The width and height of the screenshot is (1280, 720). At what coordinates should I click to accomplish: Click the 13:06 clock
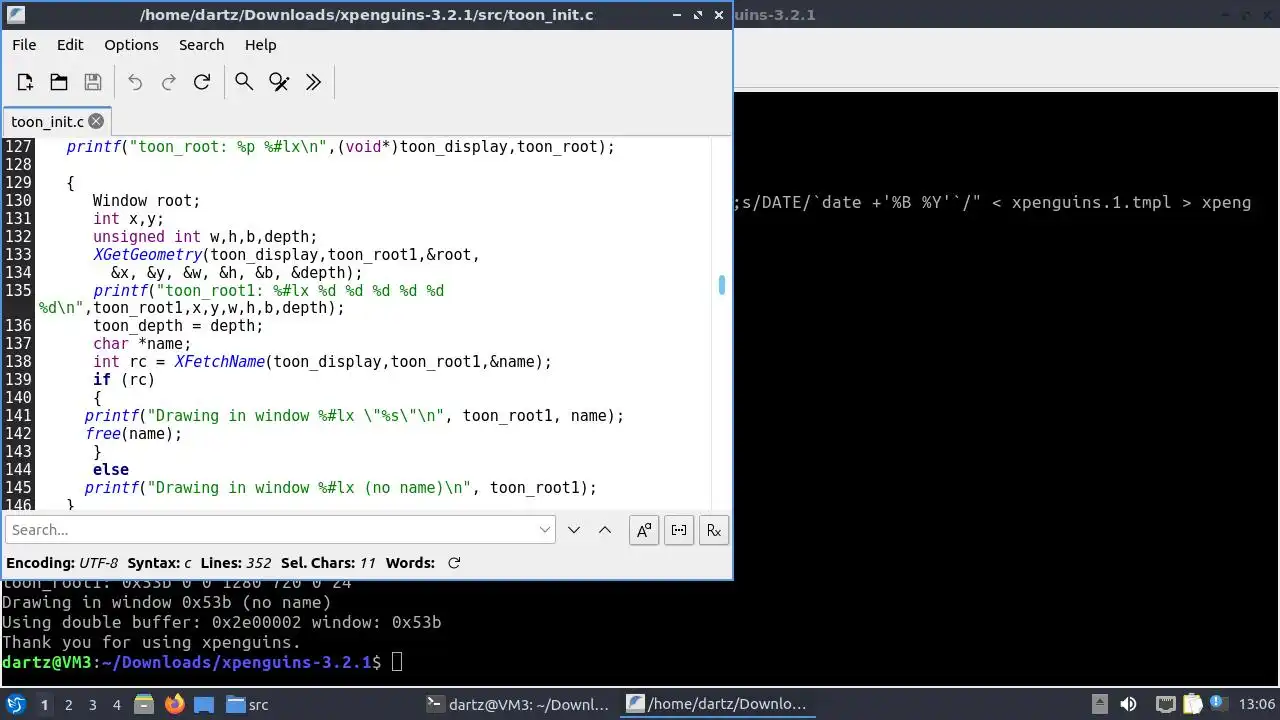(x=1257, y=705)
